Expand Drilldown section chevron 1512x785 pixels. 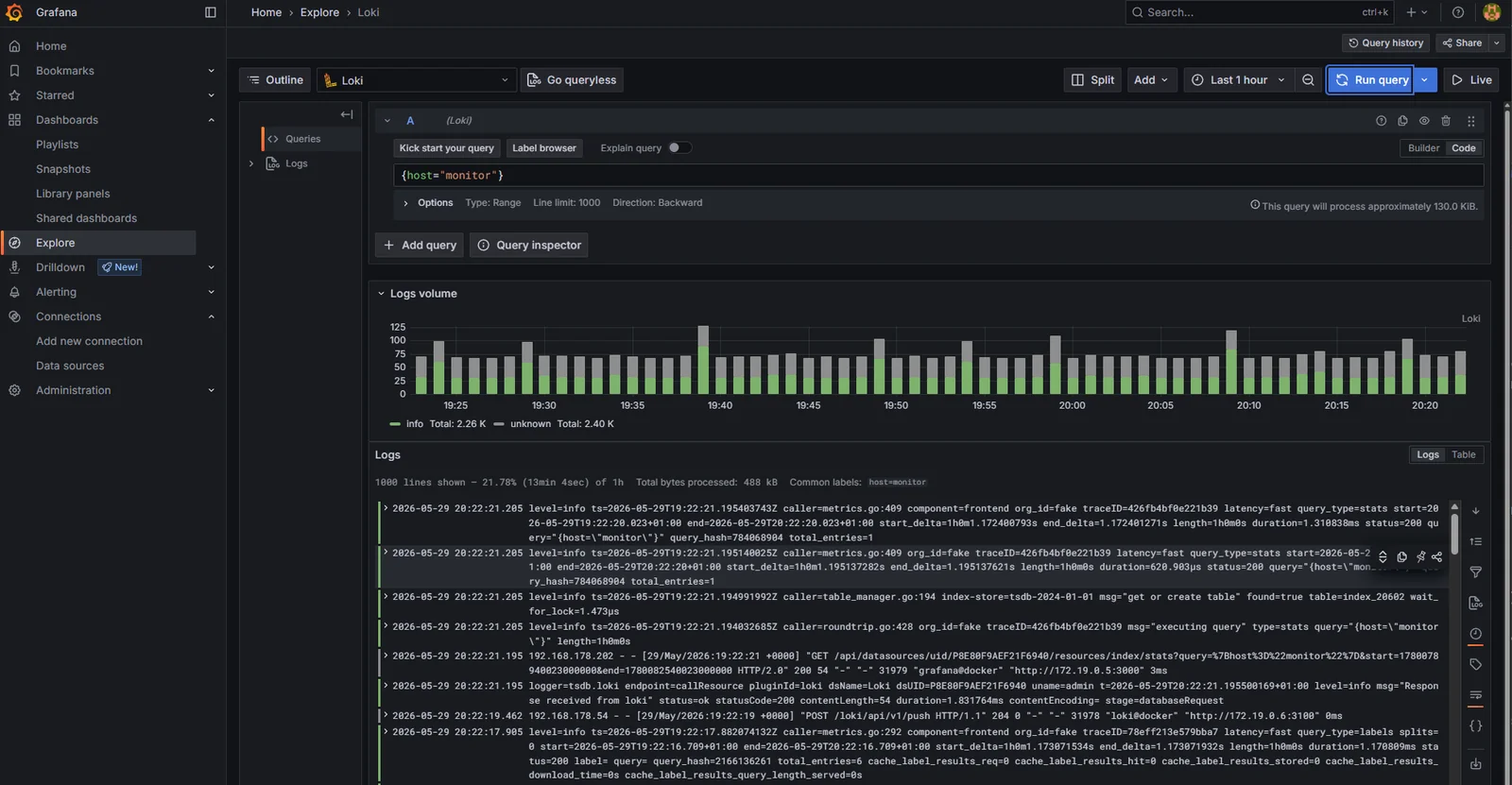(x=211, y=267)
